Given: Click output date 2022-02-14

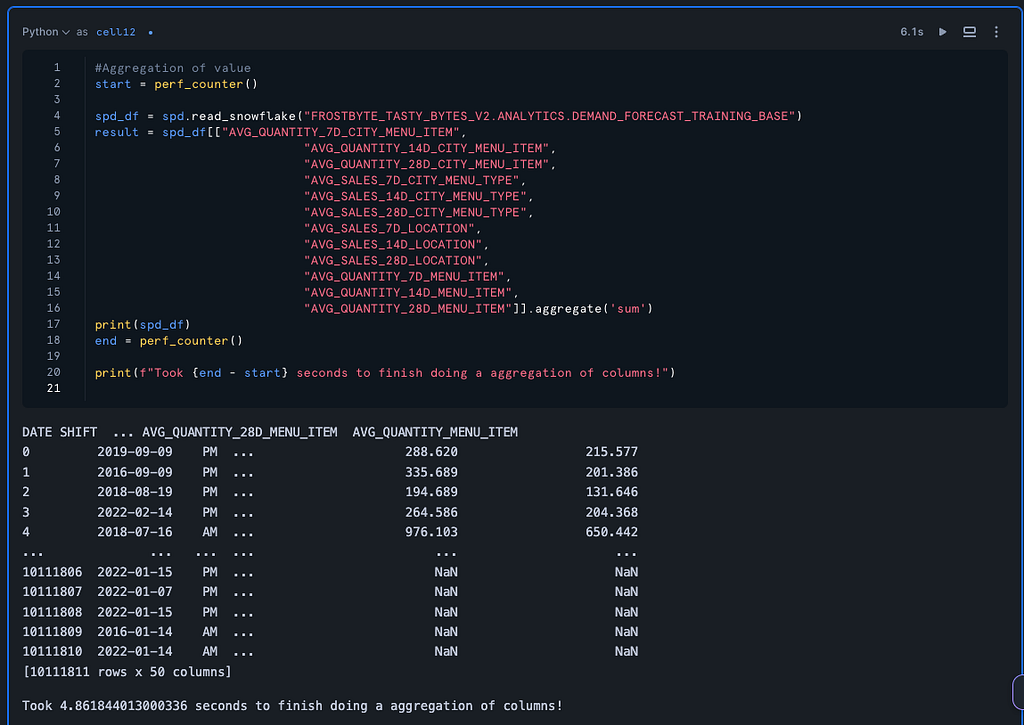Looking at the screenshot, I should pyautogui.click(x=135, y=513).
